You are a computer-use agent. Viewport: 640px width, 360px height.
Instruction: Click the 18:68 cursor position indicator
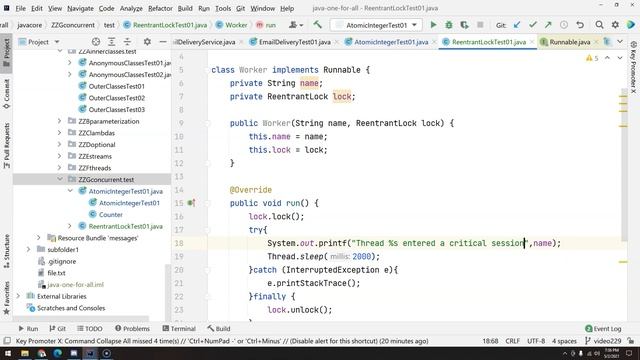pyautogui.click(x=490, y=341)
